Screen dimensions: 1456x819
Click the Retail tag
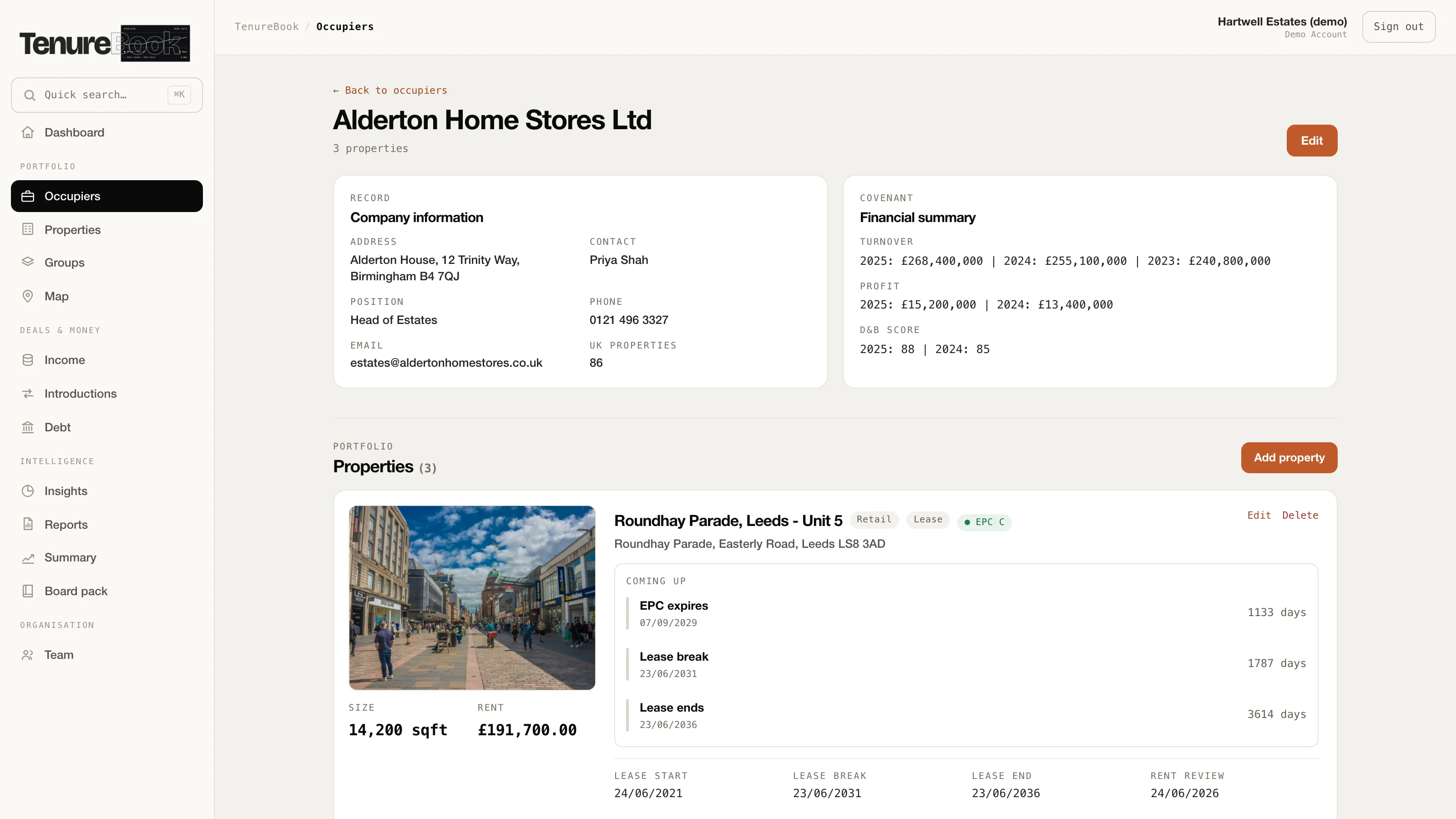coord(874,520)
